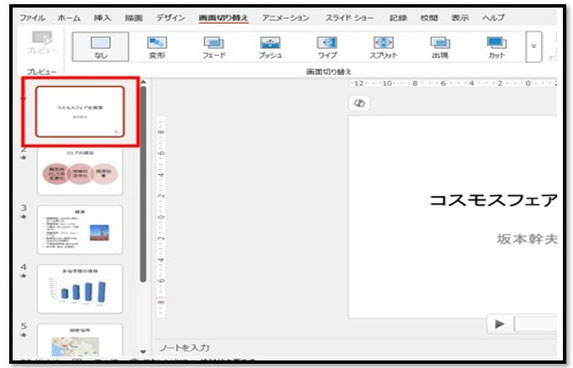The image size is (573, 368).
Task: Click the thumbnail pane vertical scrollbar
Action: (x=143, y=184)
